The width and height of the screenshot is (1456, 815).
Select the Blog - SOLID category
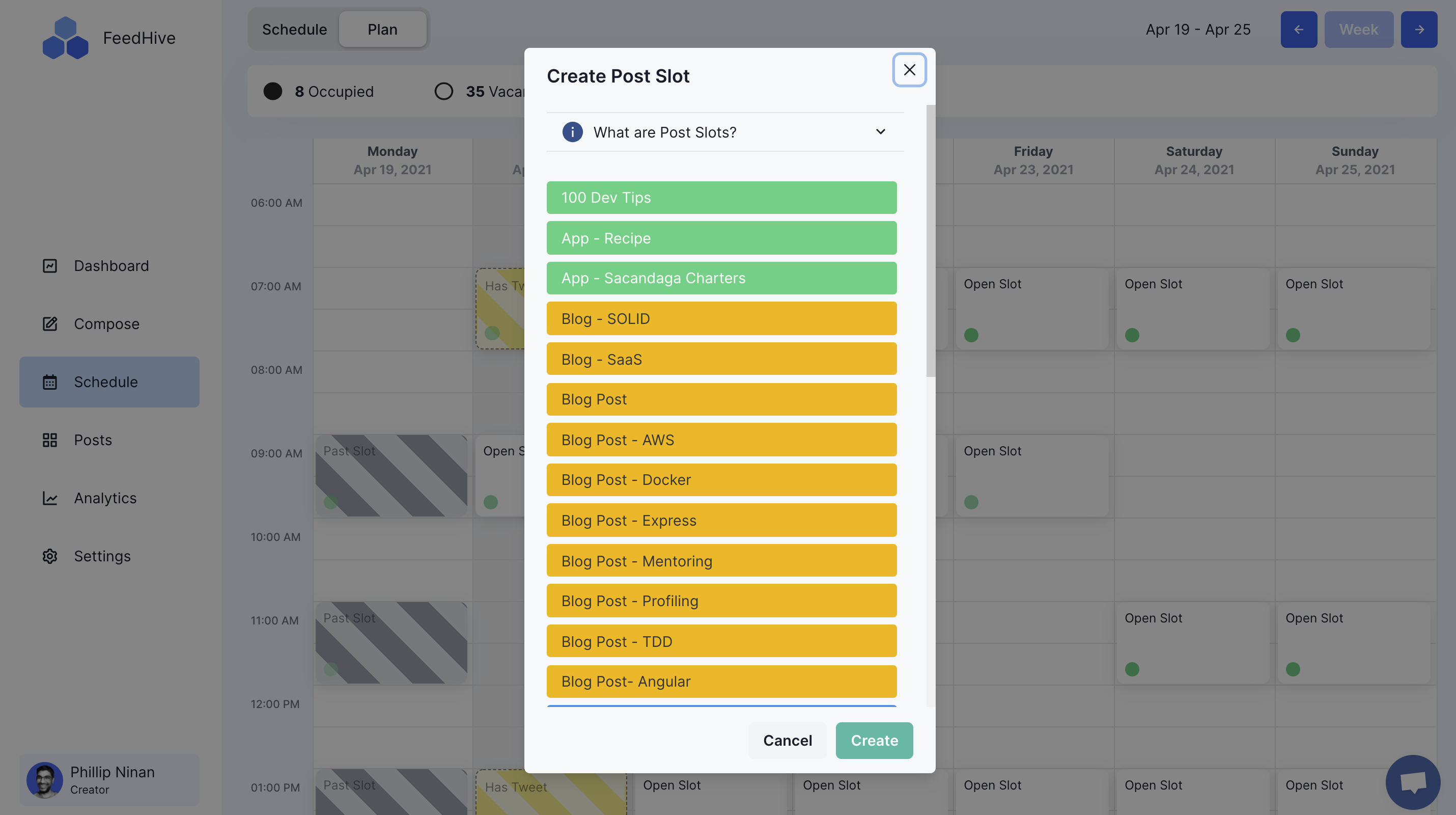pos(721,318)
